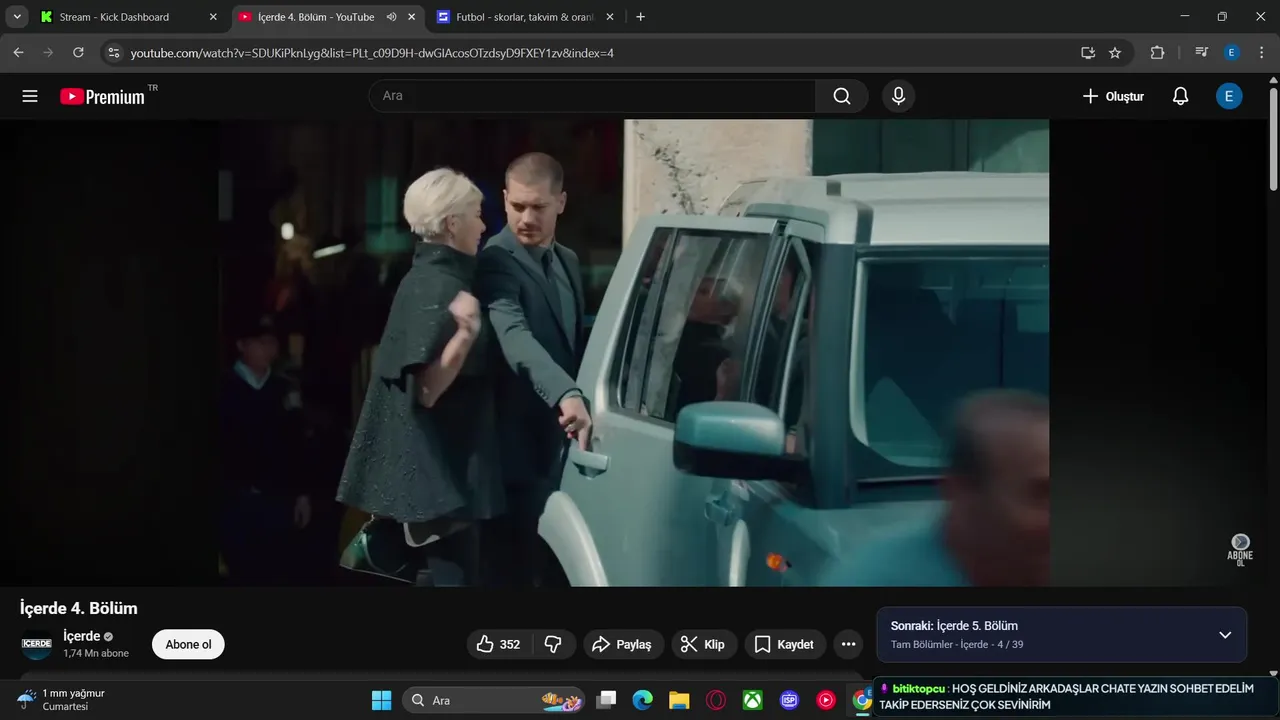Open the YouTube guide hamburger menu
The height and width of the screenshot is (720, 1280).
coord(30,96)
